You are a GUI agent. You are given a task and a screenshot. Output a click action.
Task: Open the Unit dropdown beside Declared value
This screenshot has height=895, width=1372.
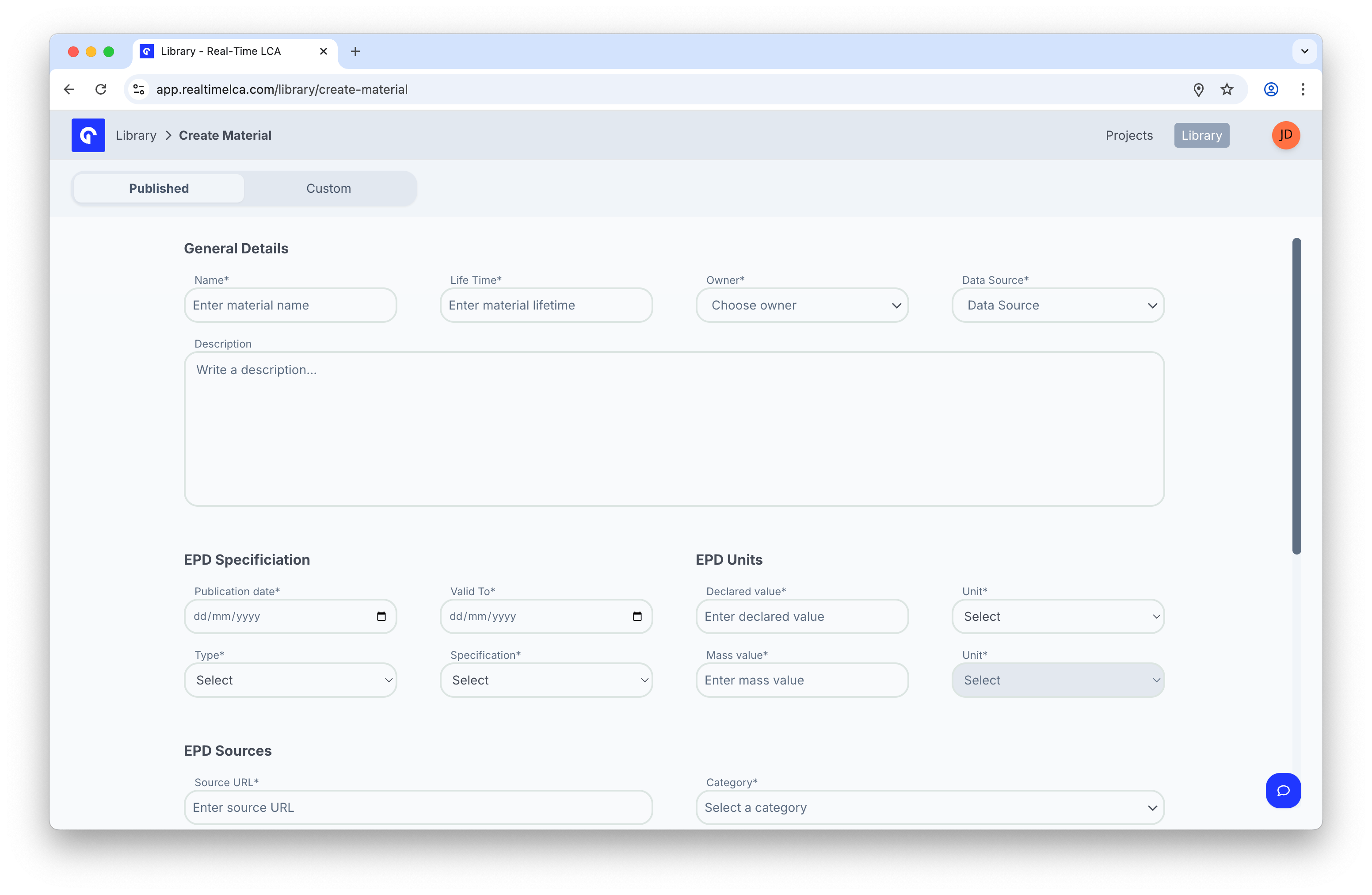coord(1058,616)
